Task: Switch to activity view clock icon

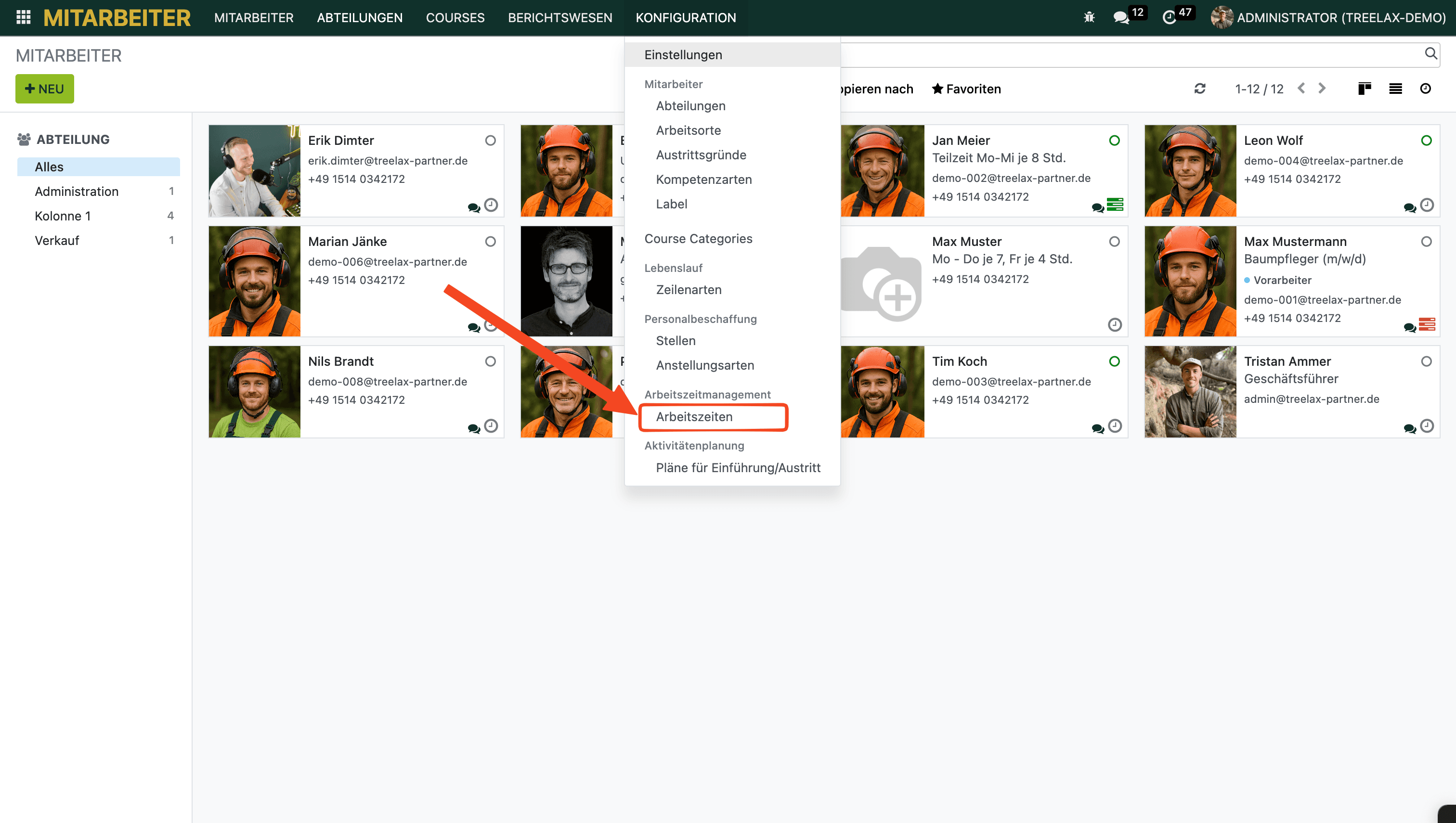Action: (x=1426, y=89)
